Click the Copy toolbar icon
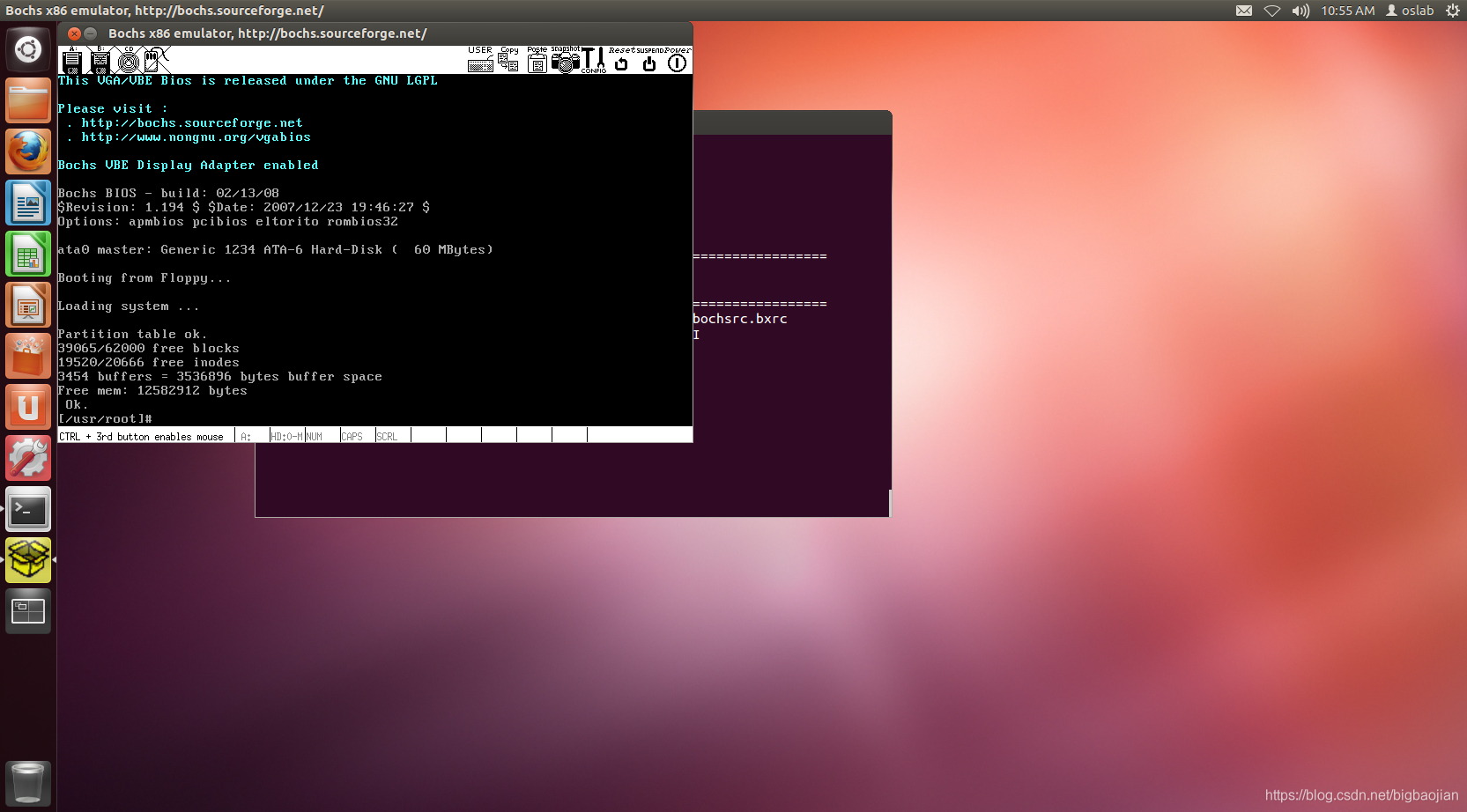The height and width of the screenshot is (812, 1467). coord(508,60)
